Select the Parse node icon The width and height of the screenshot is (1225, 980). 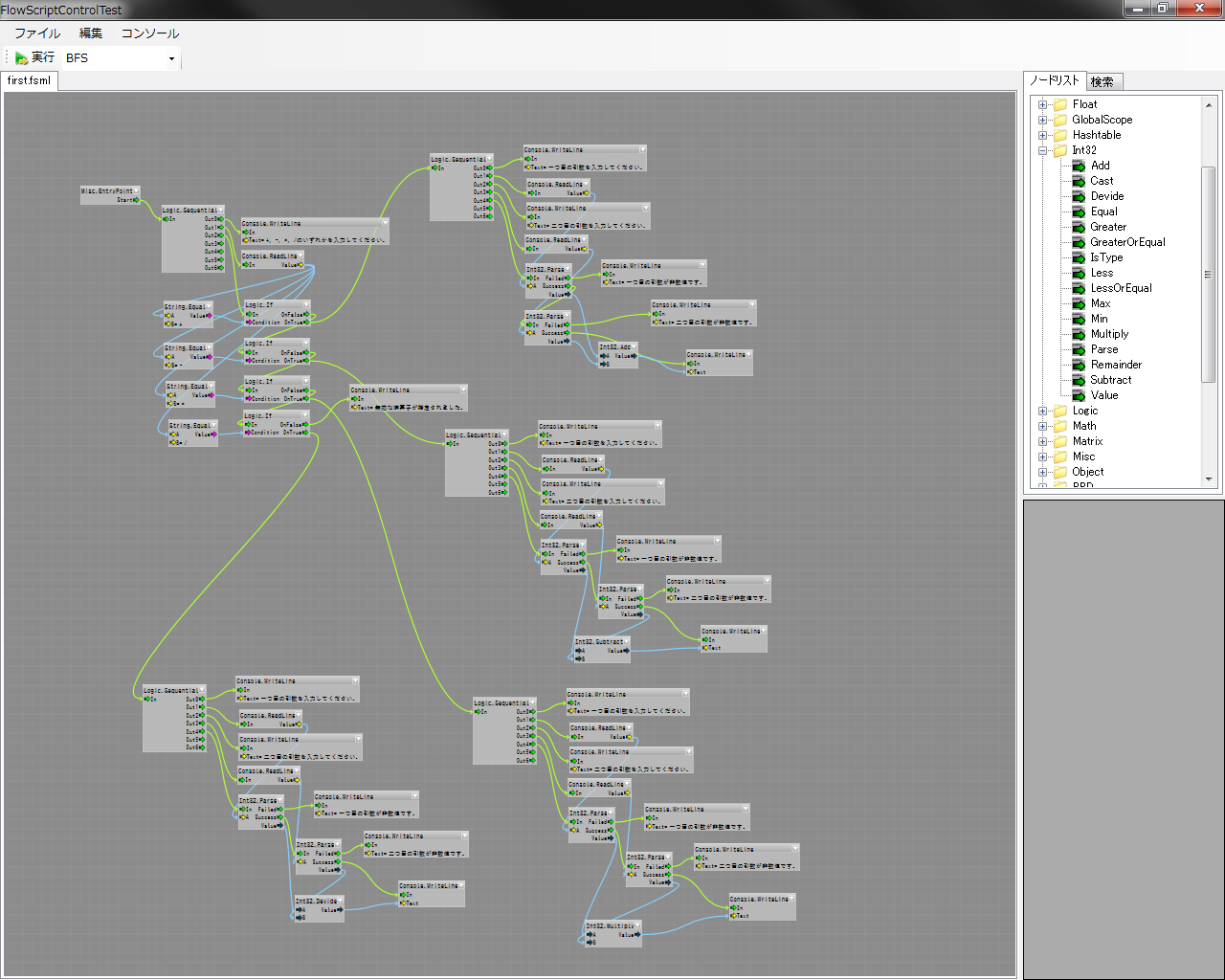tap(1079, 349)
